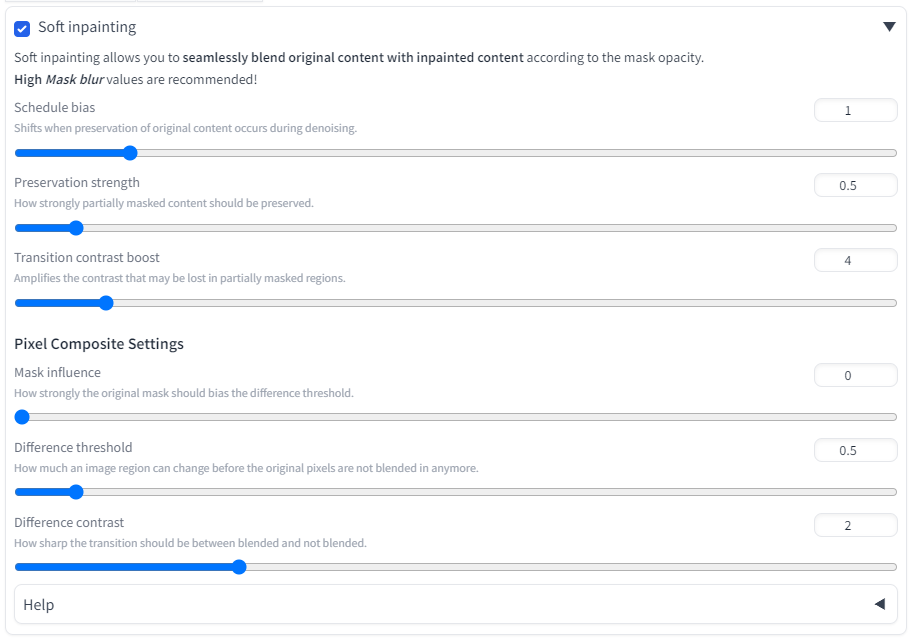Open the Help accordion label
The image size is (912, 638).
coord(39,605)
